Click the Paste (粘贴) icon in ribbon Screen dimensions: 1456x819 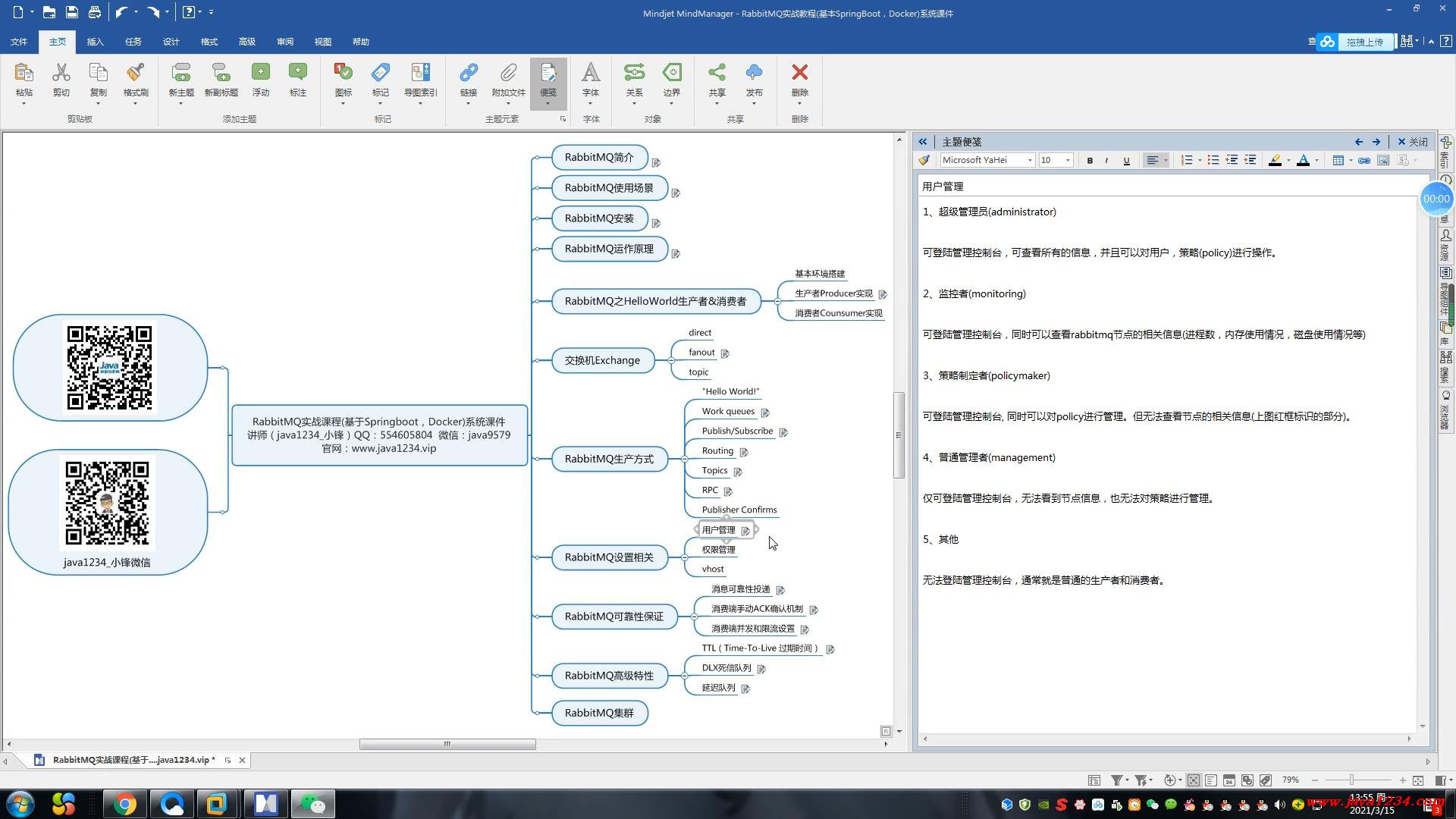click(24, 72)
